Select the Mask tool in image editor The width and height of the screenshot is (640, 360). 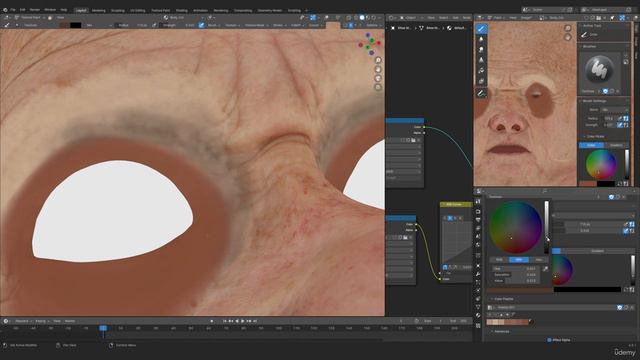coord(481,82)
